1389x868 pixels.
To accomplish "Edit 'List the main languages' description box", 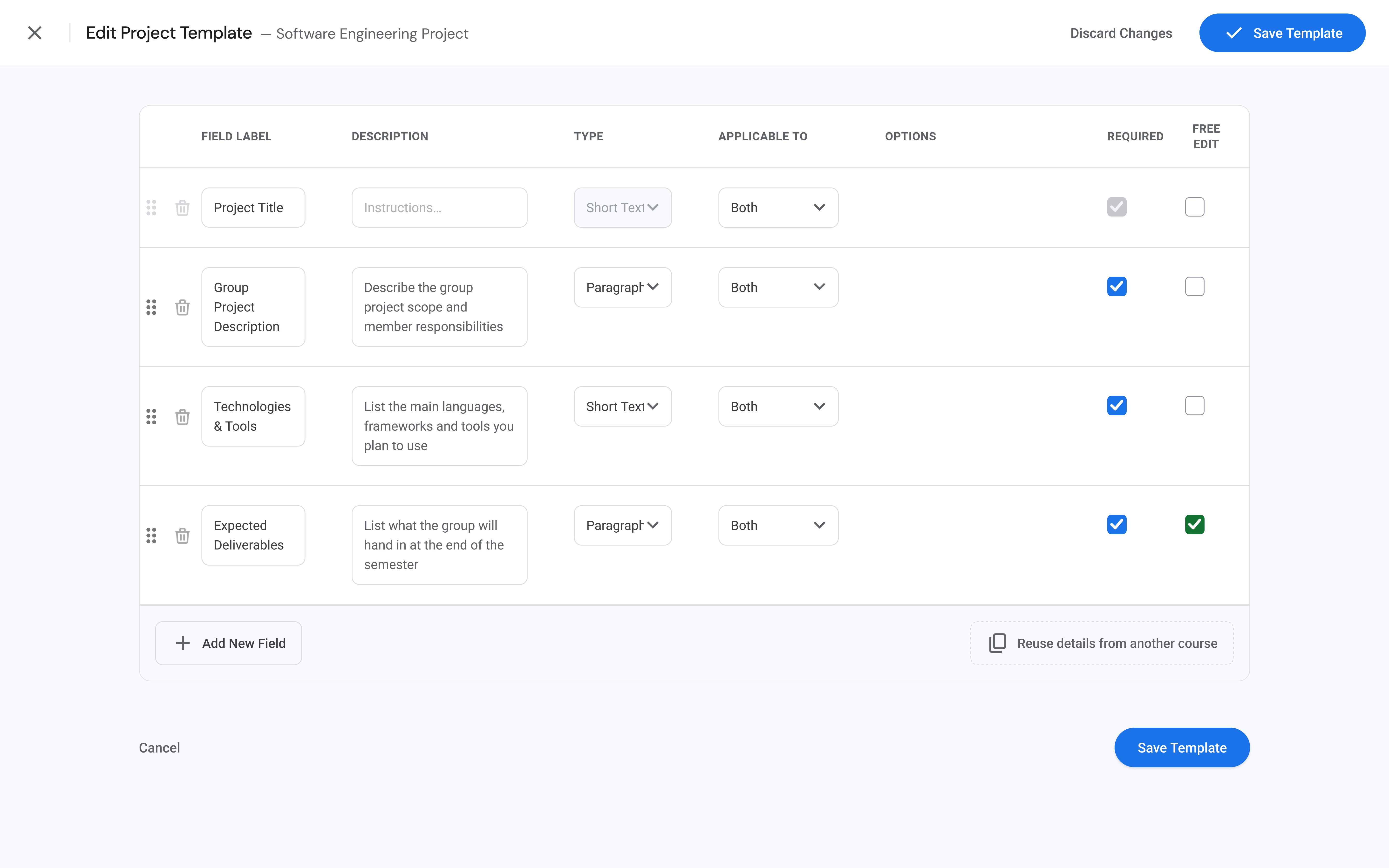I will [439, 426].
